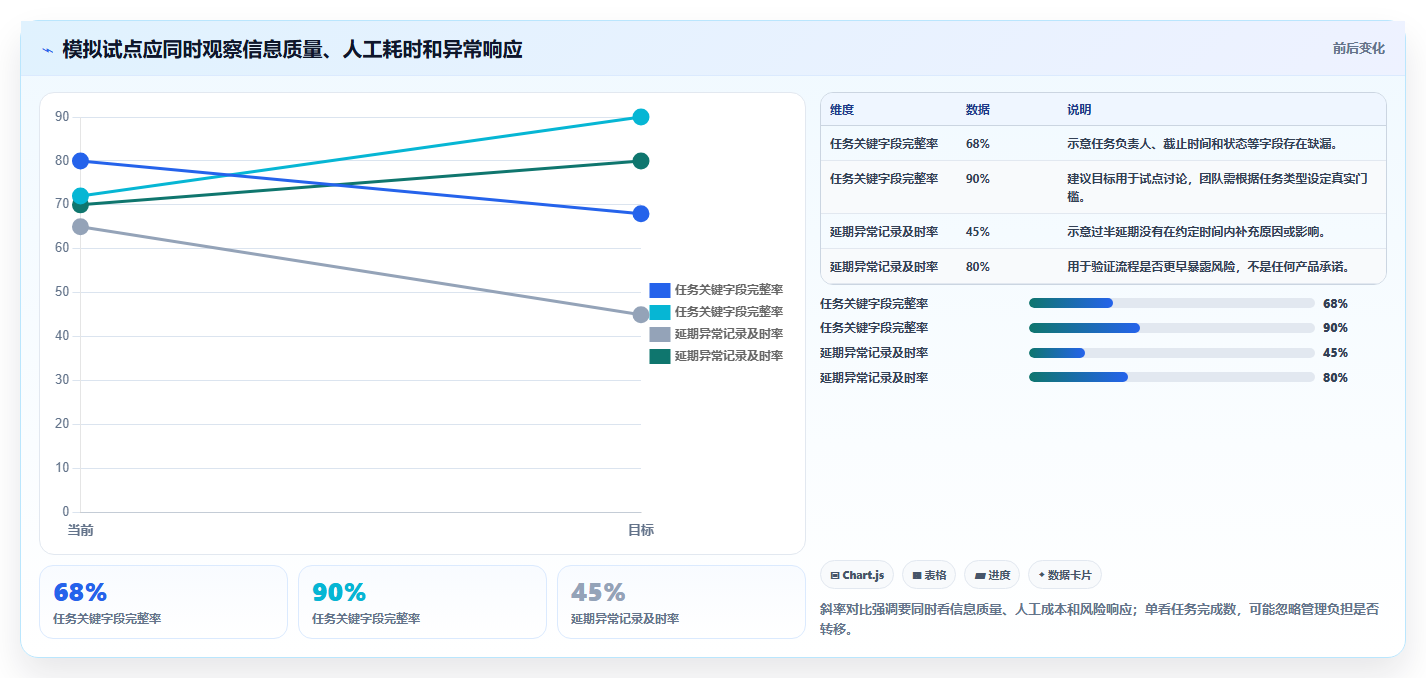Viewport: 1426px width, 678px height.
Task: Click the description starting 示意过半延期
Action: tap(1196, 232)
